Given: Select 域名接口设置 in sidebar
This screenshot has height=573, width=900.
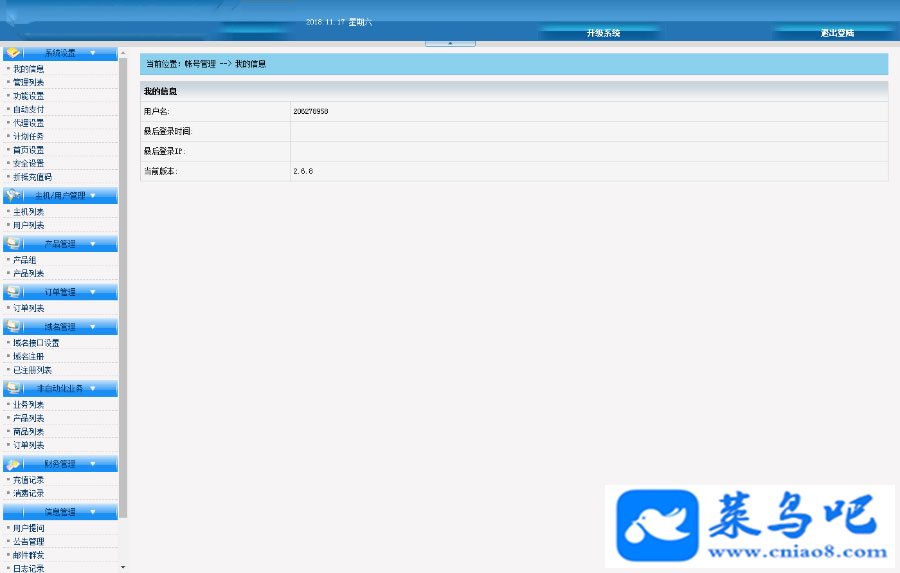Looking at the screenshot, I should (36, 343).
